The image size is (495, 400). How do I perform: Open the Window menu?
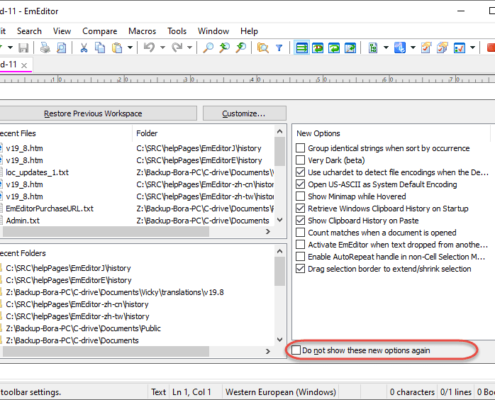(x=213, y=31)
